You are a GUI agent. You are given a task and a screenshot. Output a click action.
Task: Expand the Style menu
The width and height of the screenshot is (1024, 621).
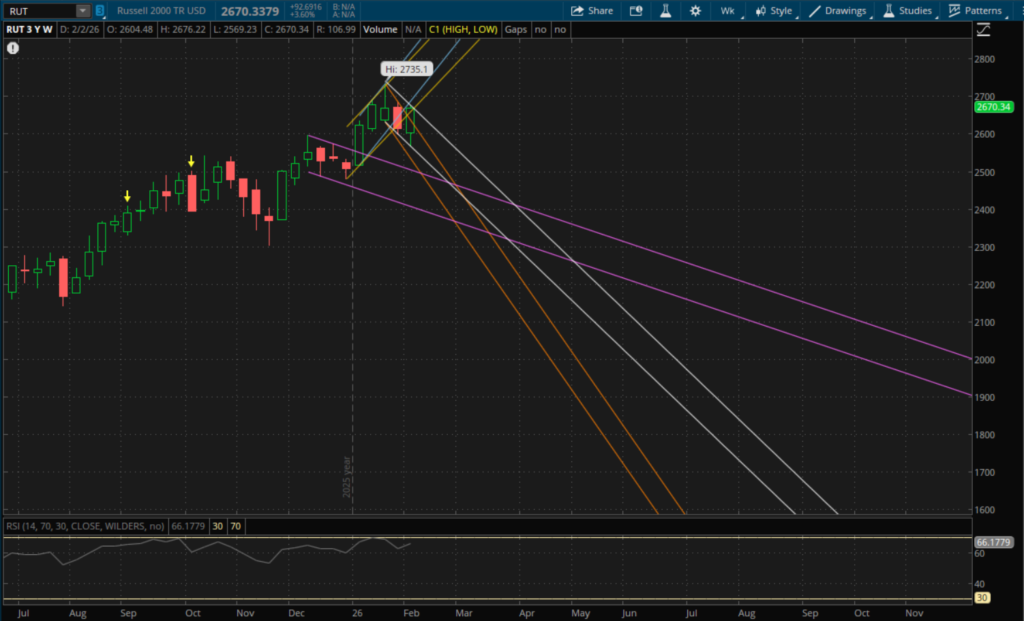775,11
